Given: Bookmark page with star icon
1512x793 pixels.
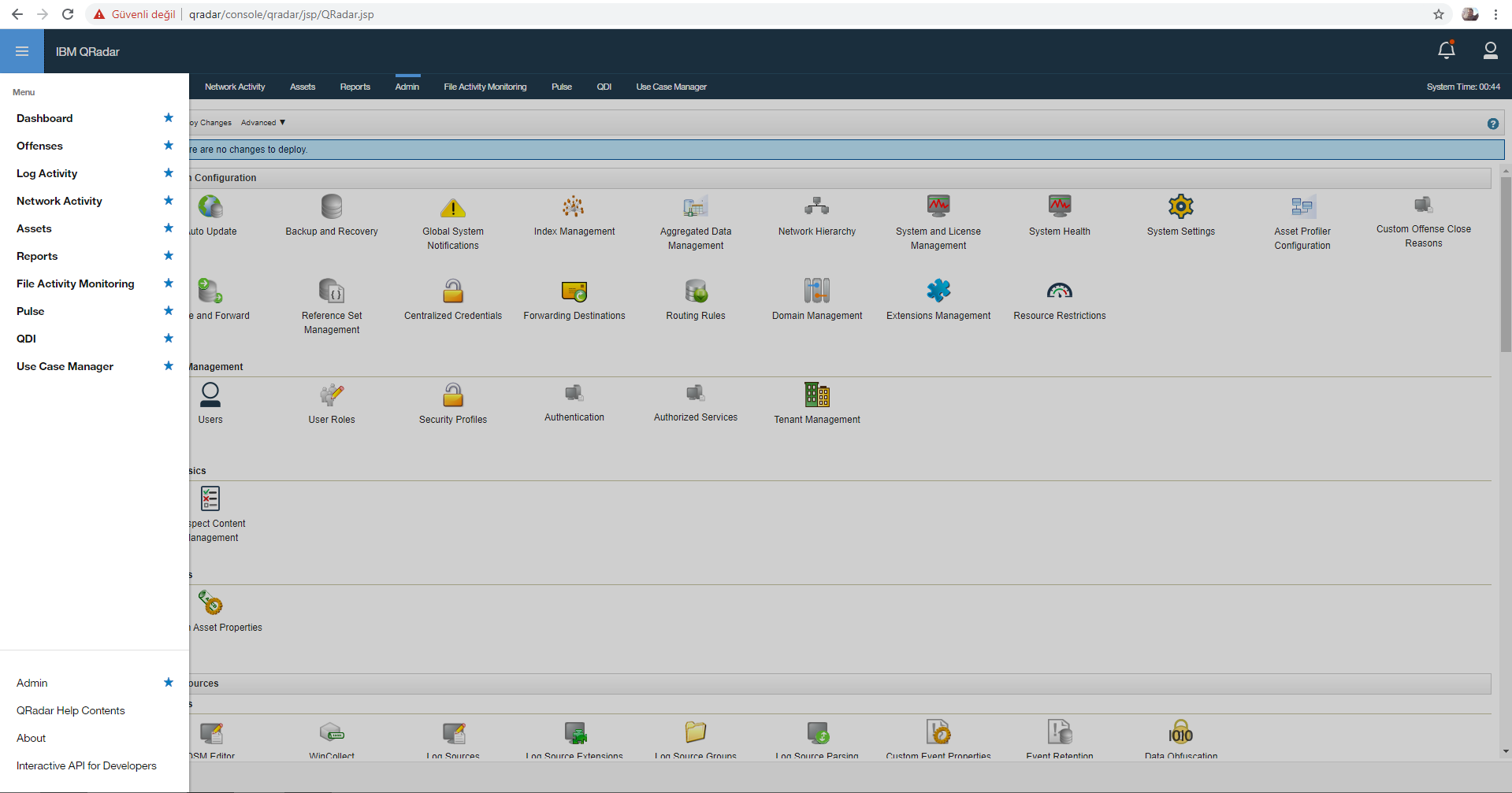Looking at the screenshot, I should (1439, 14).
